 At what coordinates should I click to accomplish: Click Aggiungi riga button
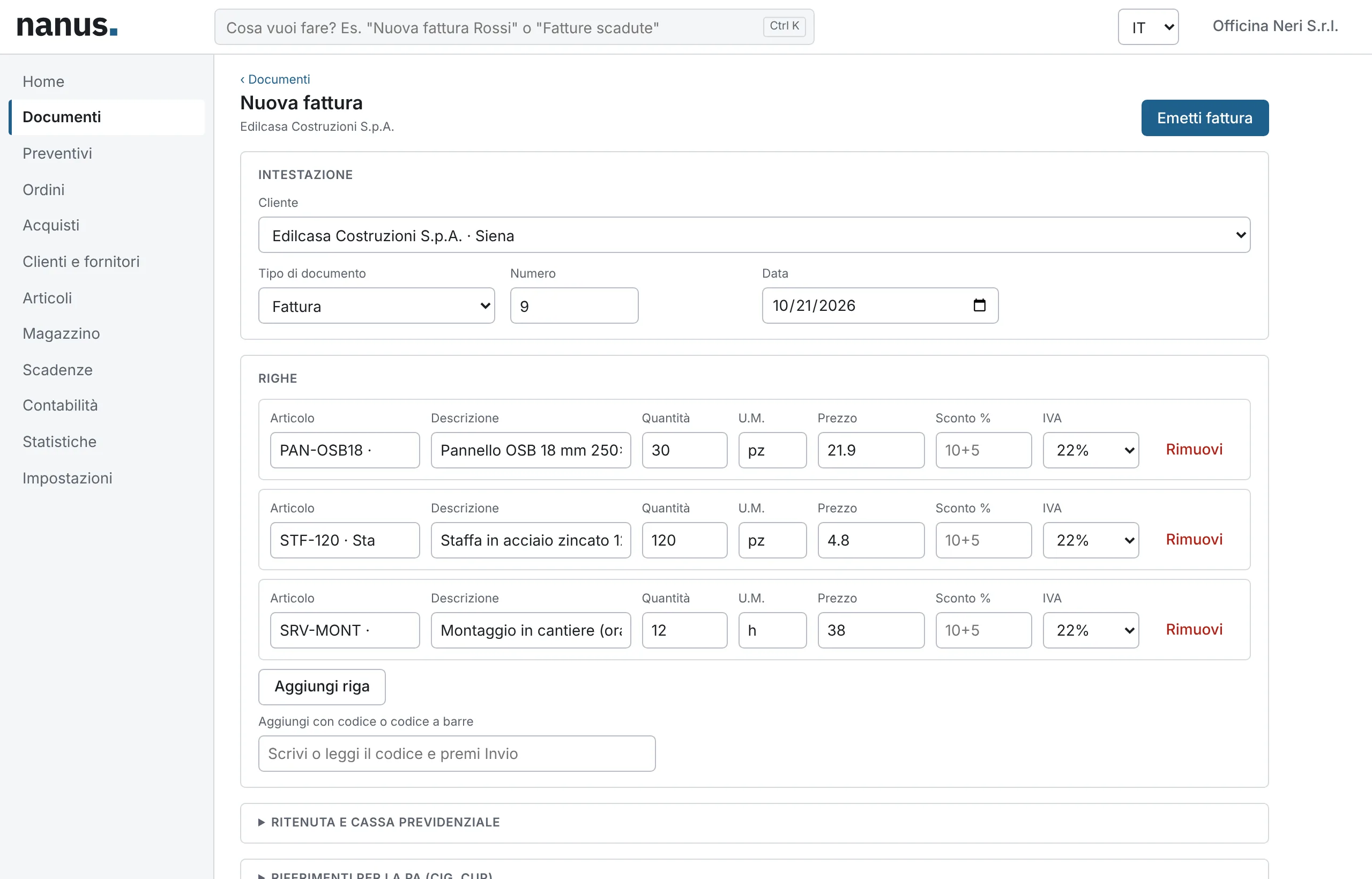coord(322,687)
